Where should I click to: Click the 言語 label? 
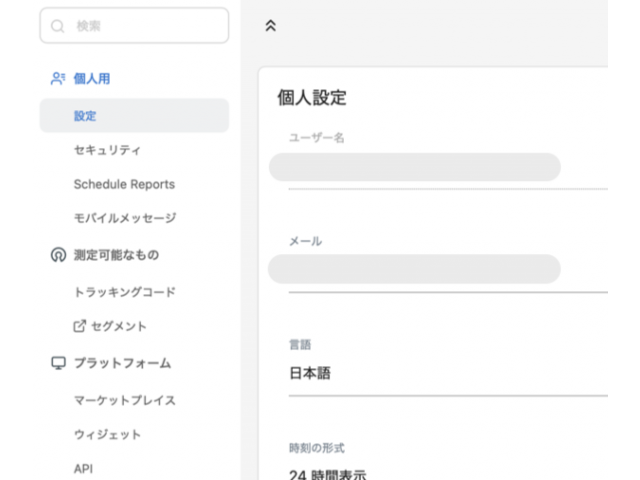pyautogui.click(x=300, y=344)
